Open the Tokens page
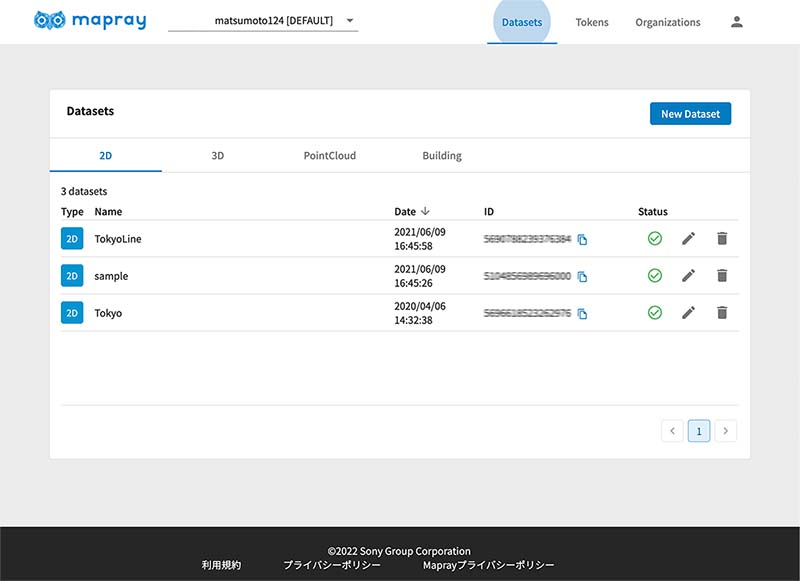 tap(592, 22)
